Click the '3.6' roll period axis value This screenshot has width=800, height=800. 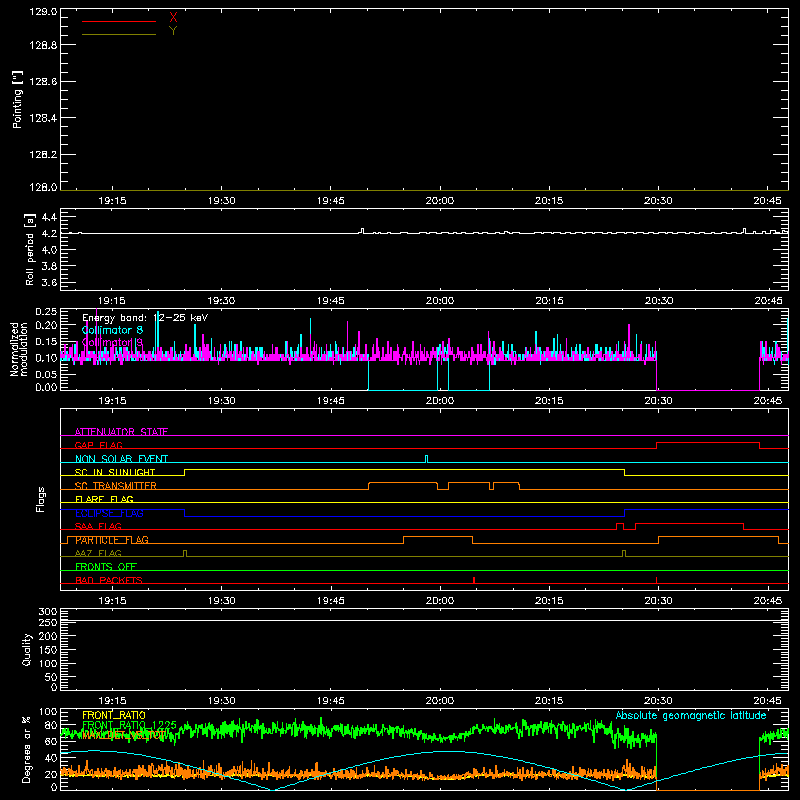[x=49, y=283]
